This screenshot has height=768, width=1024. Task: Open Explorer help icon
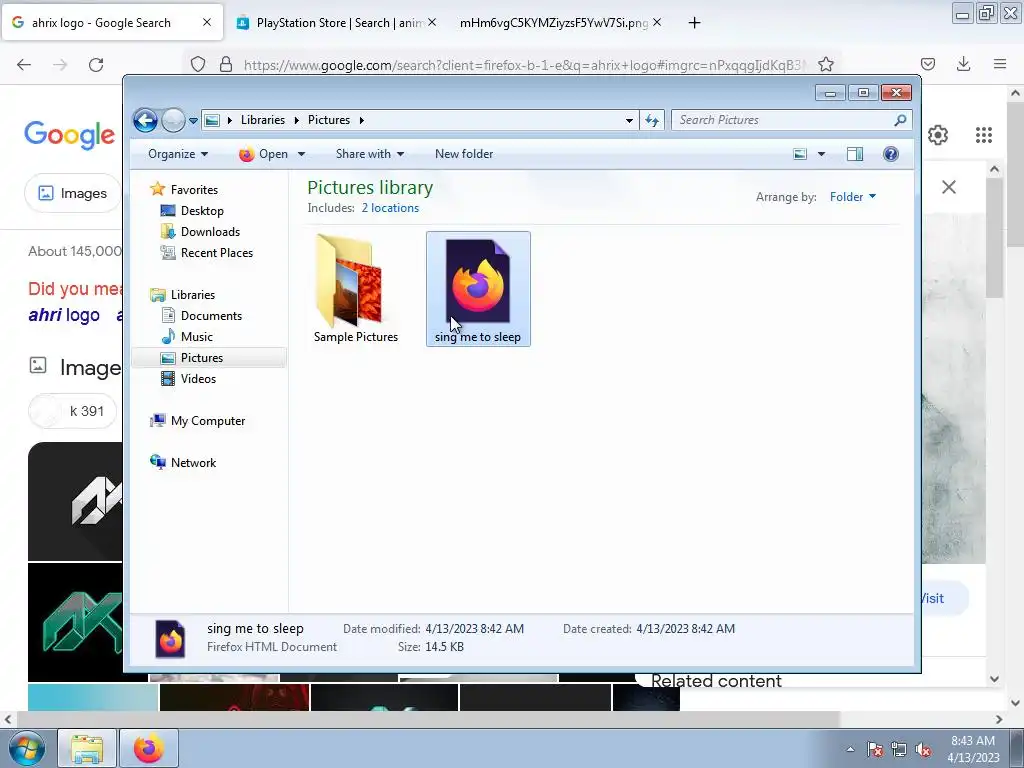pyautogui.click(x=891, y=154)
